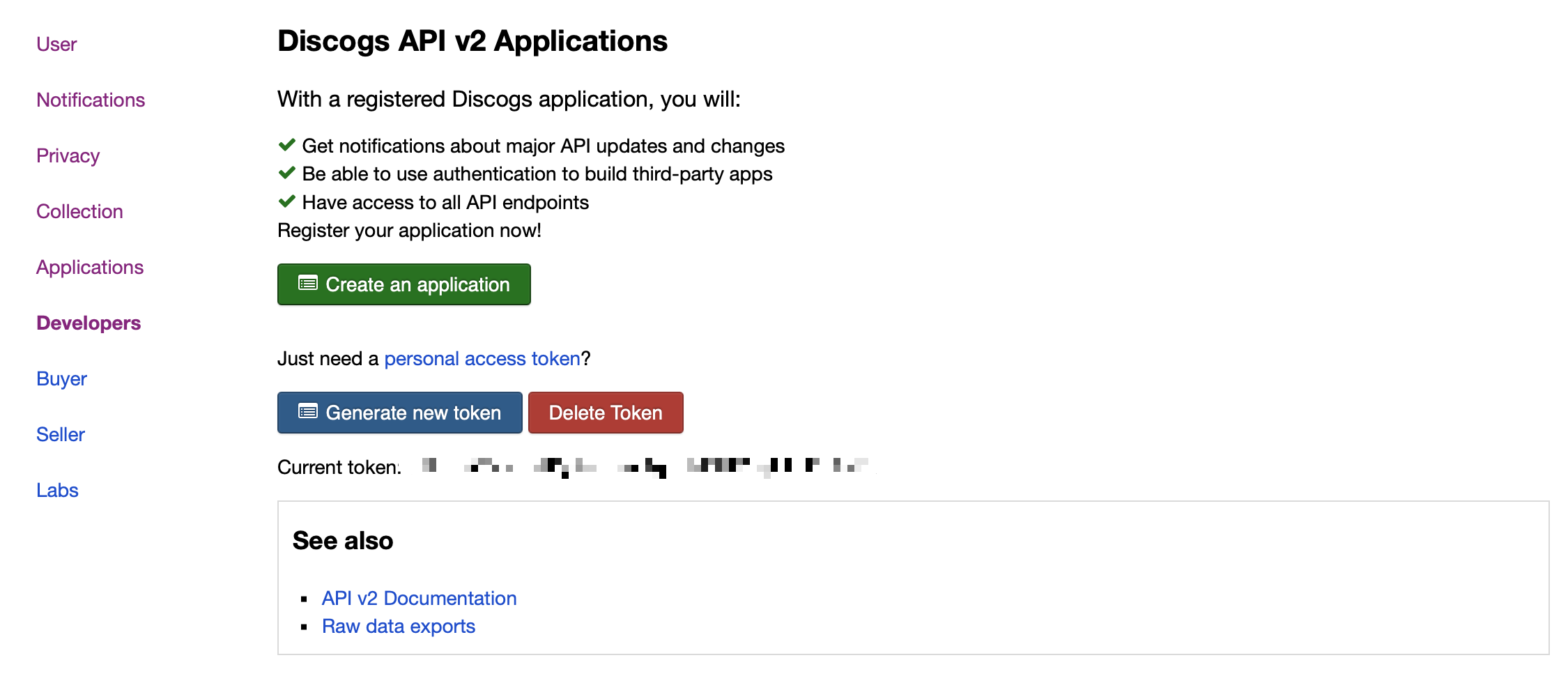Open Notifications settings in sidebar

click(x=91, y=100)
